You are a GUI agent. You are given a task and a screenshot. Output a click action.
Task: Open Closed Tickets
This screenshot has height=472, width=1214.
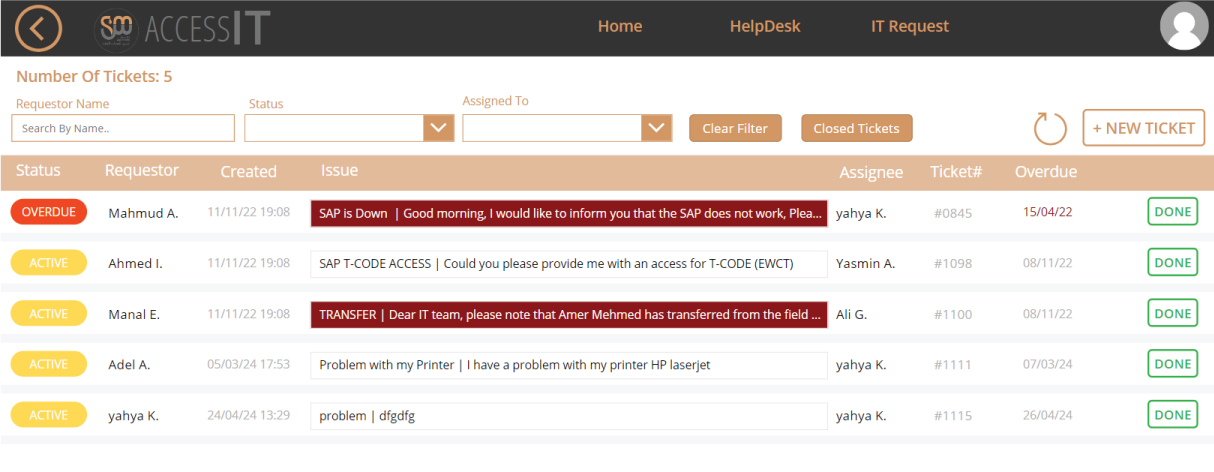[x=856, y=128]
